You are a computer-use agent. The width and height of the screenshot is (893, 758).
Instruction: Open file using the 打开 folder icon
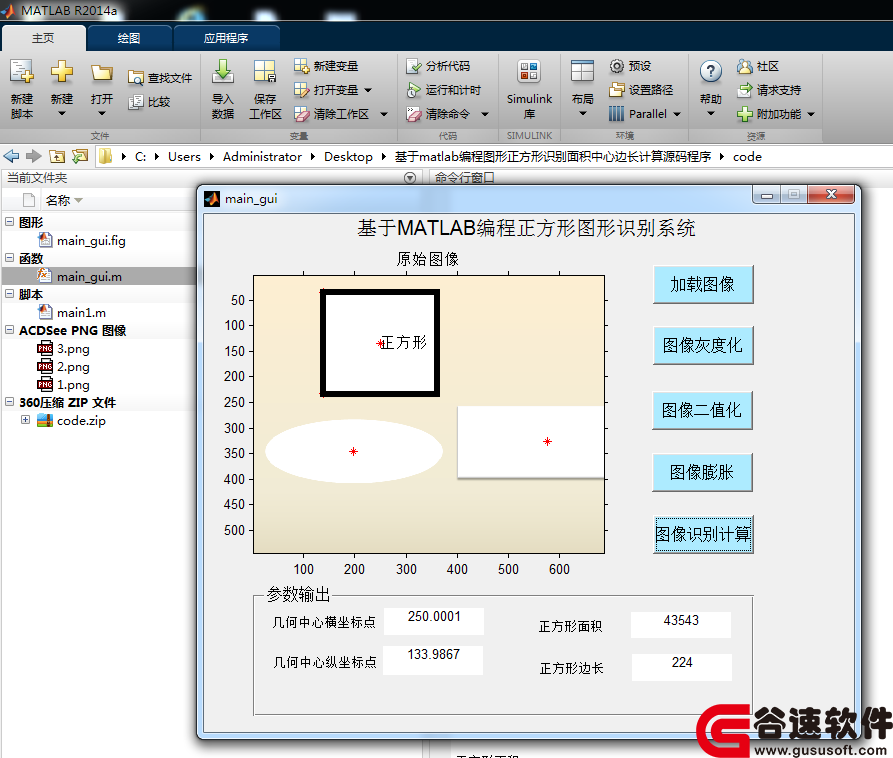(x=101, y=73)
